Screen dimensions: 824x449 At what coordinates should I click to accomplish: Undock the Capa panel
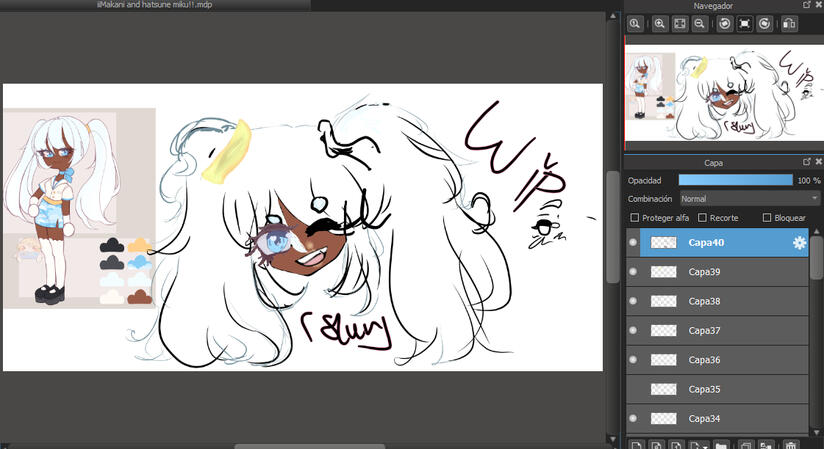(806, 161)
